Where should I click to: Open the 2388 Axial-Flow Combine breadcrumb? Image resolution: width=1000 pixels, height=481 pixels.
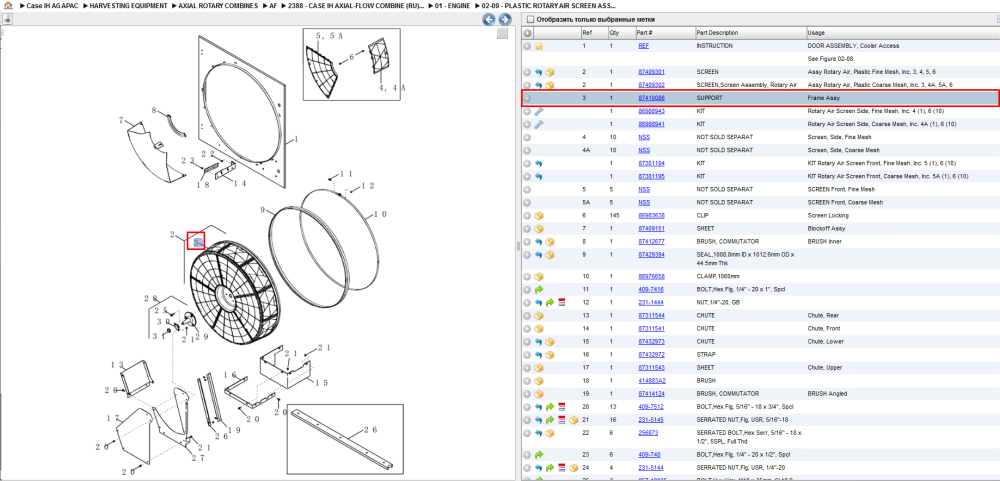pos(356,5)
